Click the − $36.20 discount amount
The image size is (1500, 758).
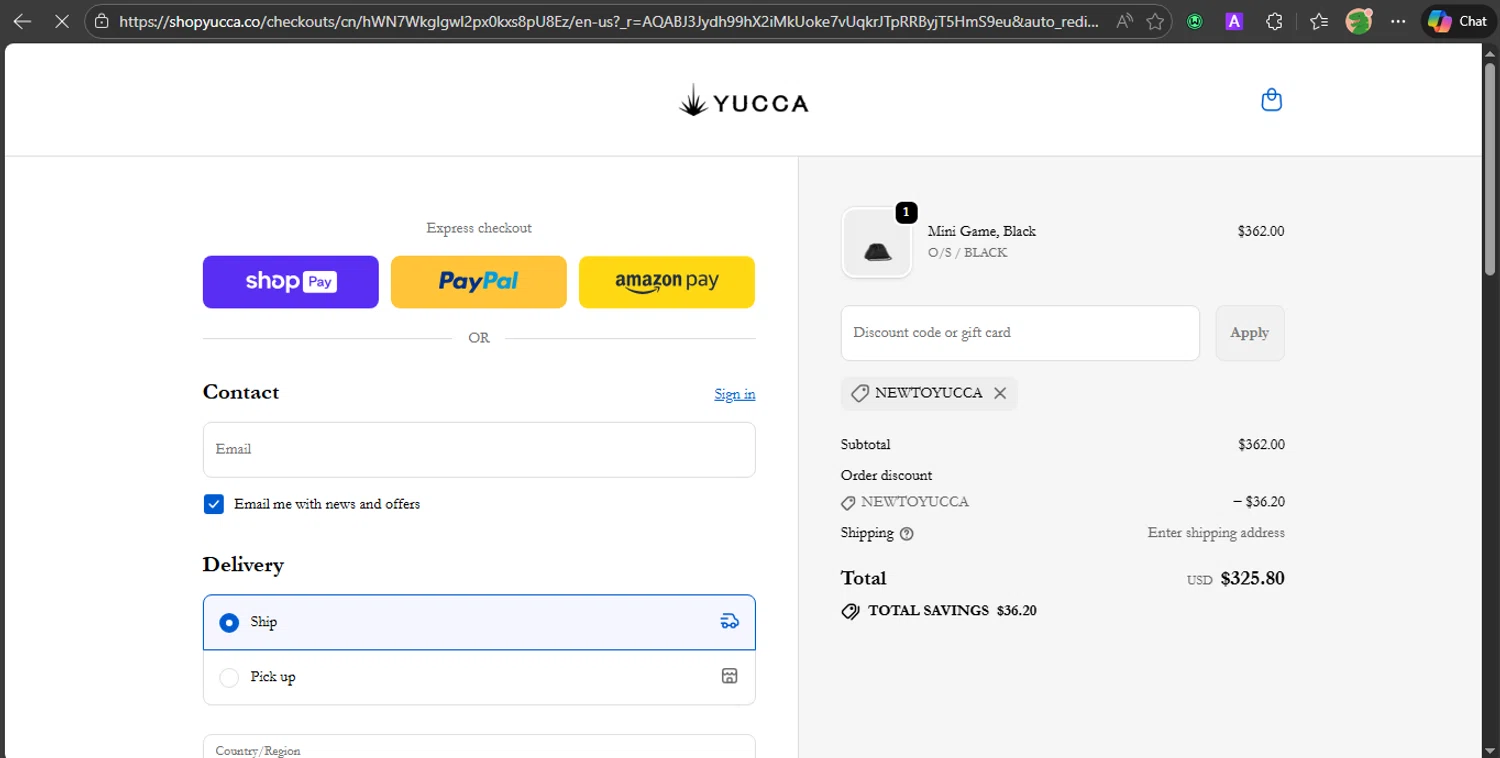[x=1259, y=502]
